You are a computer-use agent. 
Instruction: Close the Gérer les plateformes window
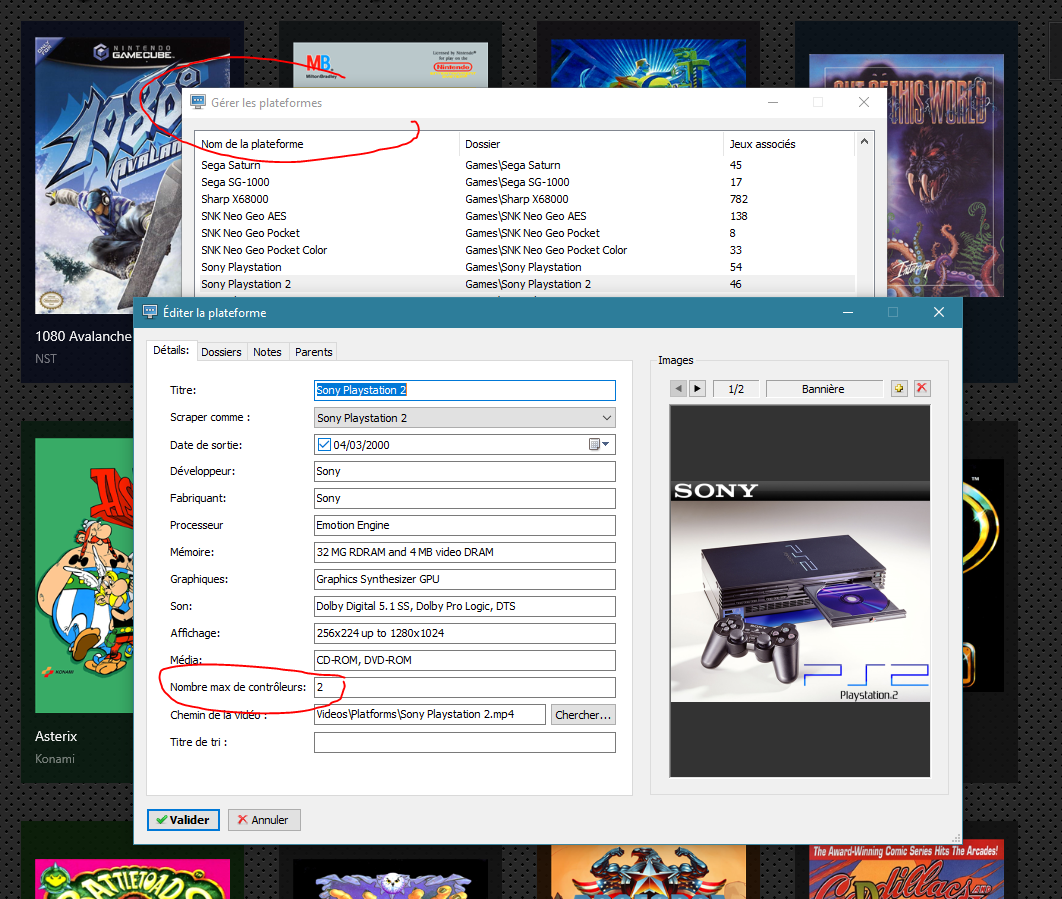tap(864, 102)
